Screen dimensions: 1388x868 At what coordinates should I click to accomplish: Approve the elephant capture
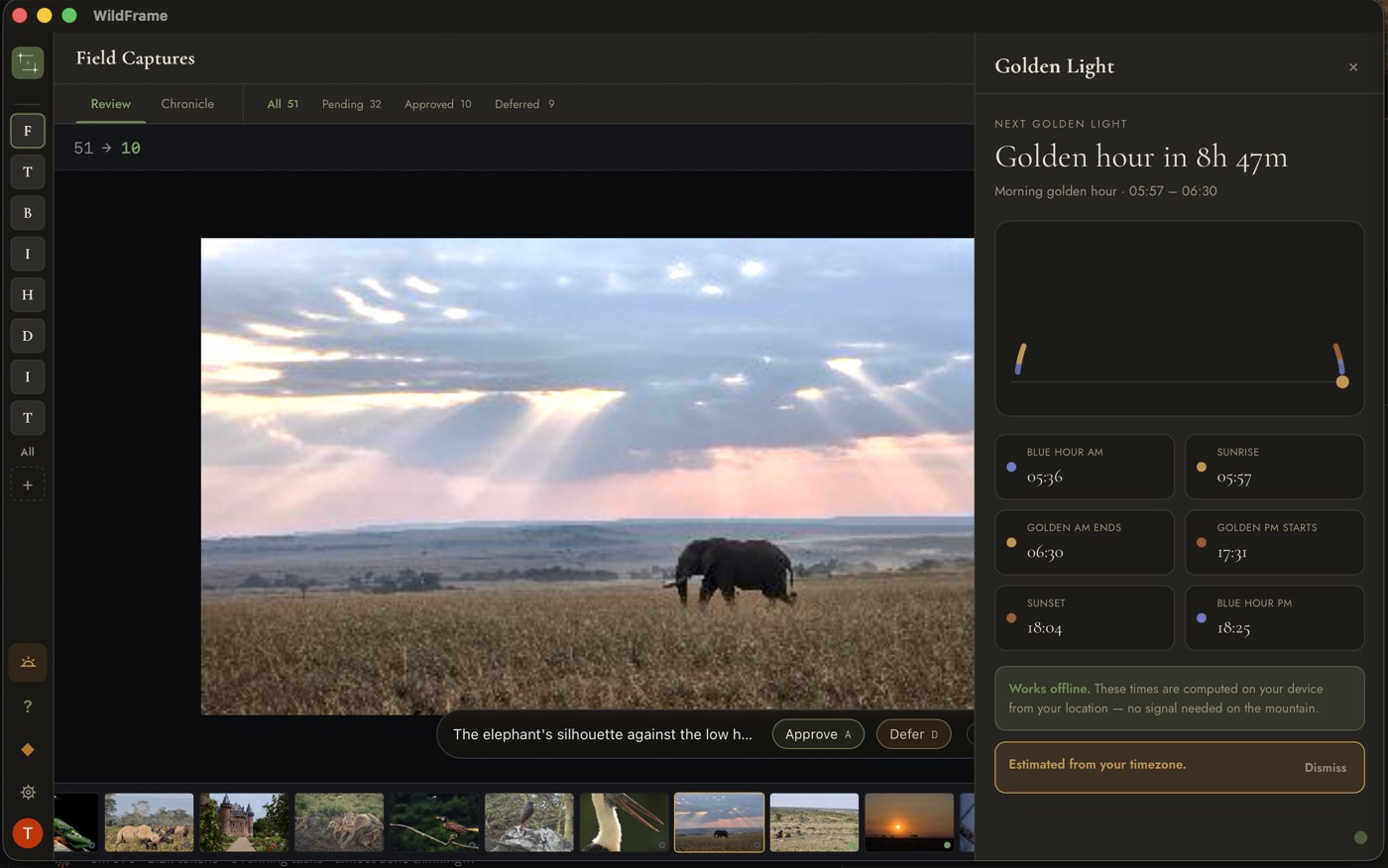[x=818, y=734]
